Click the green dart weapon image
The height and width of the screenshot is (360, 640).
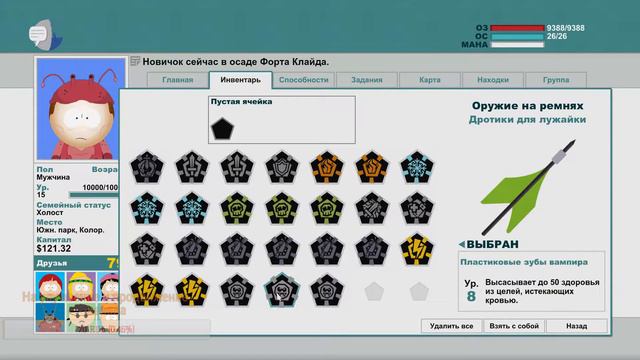click(x=529, y=188)
